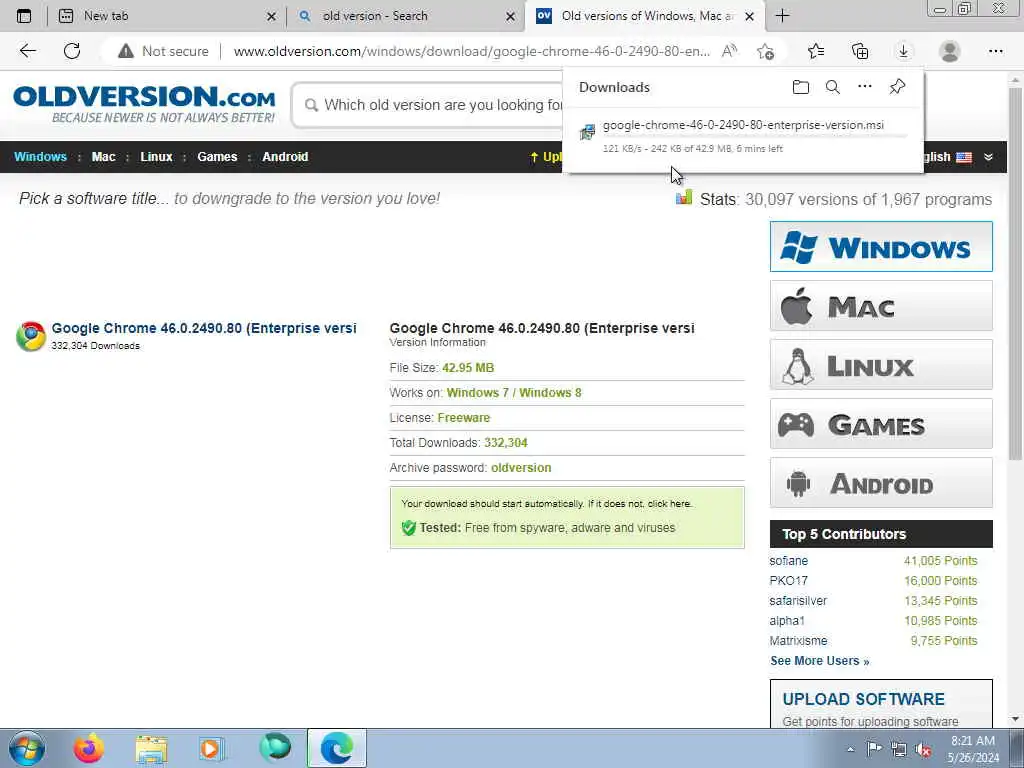Open the Windows nav menu item
The image size is (1024, 768).
click(40, 157)
